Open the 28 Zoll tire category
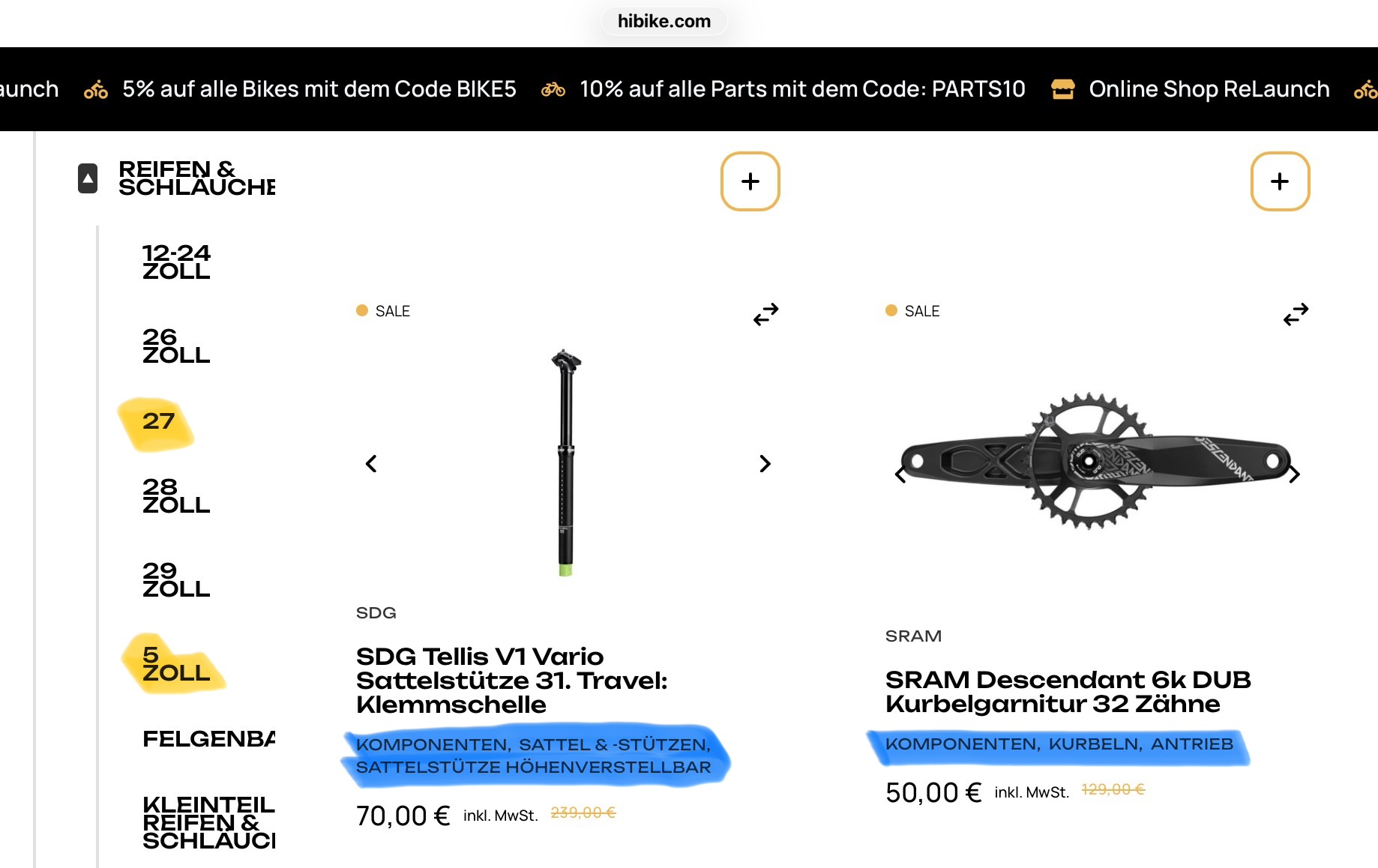The image size is (1378, 868). click(176, 496)
